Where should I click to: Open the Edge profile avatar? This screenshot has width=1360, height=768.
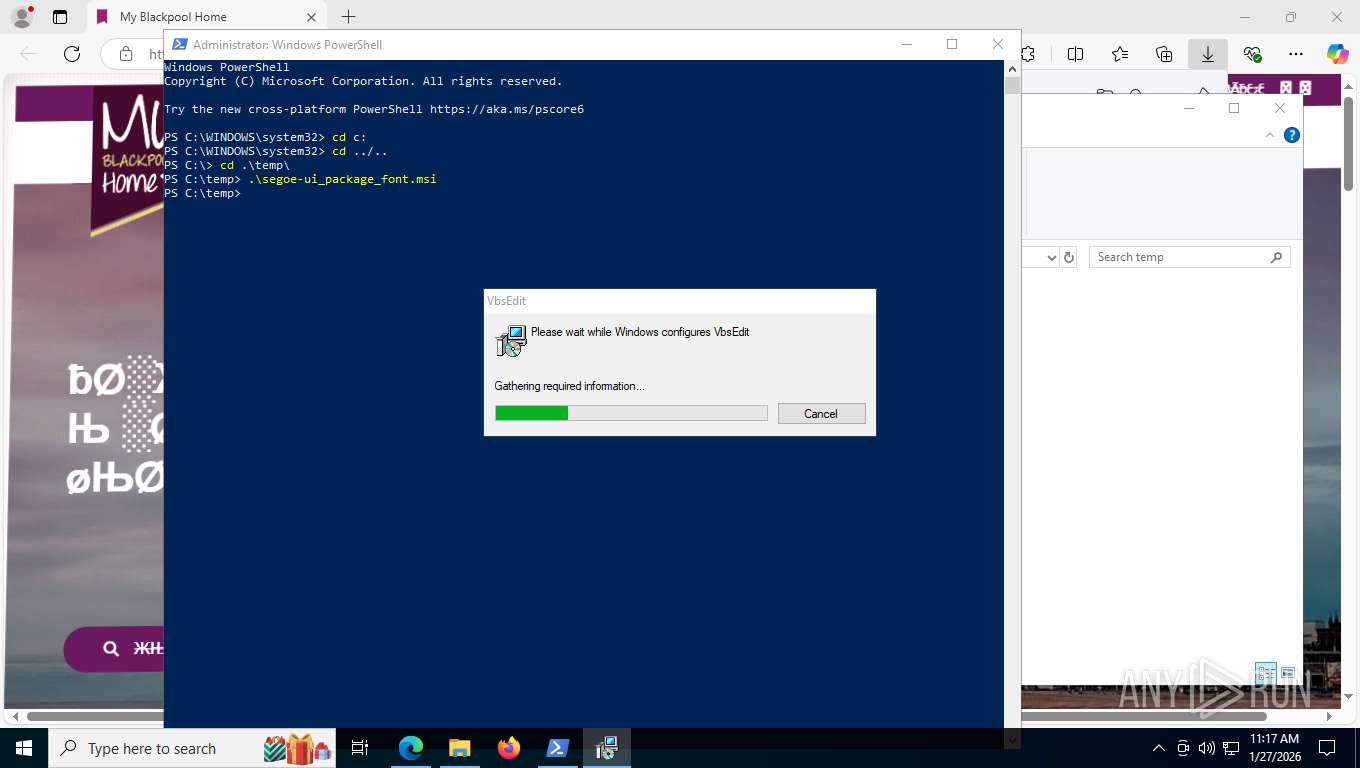[21, 17]
